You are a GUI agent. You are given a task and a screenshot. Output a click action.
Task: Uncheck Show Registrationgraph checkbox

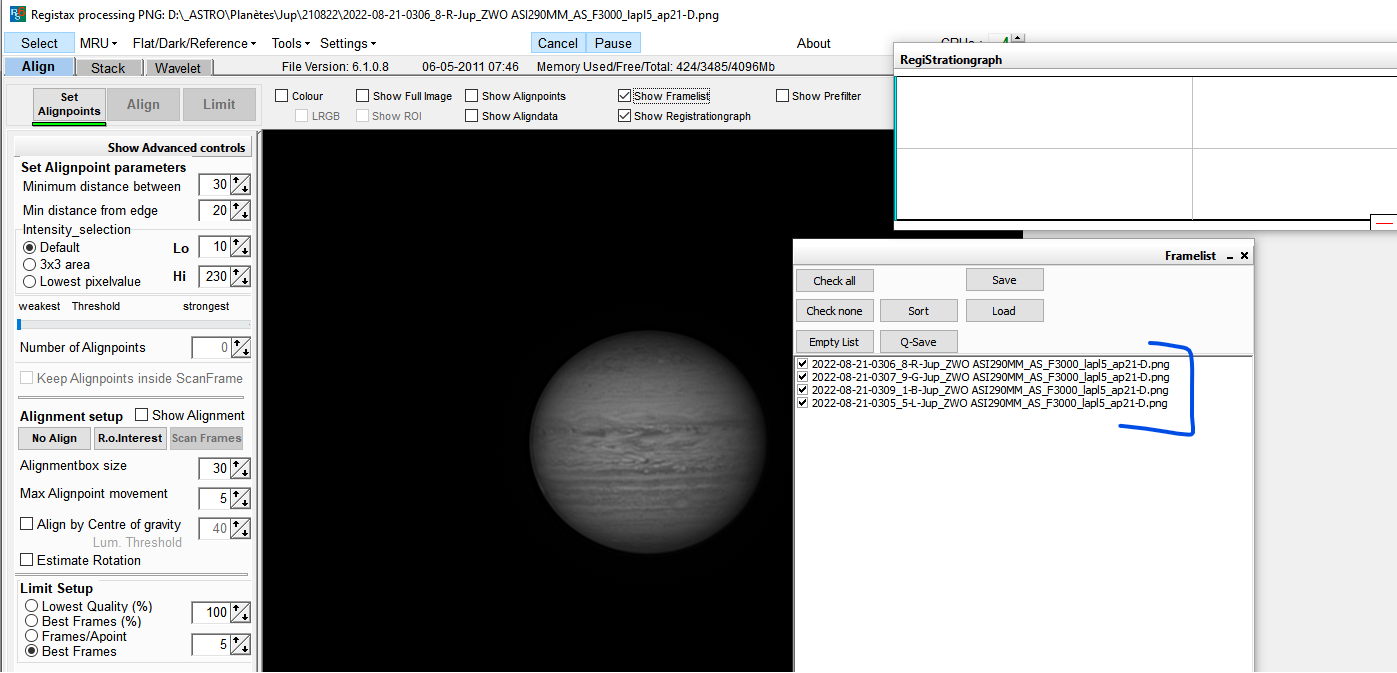pyautogui.click(x=625, y=116)
